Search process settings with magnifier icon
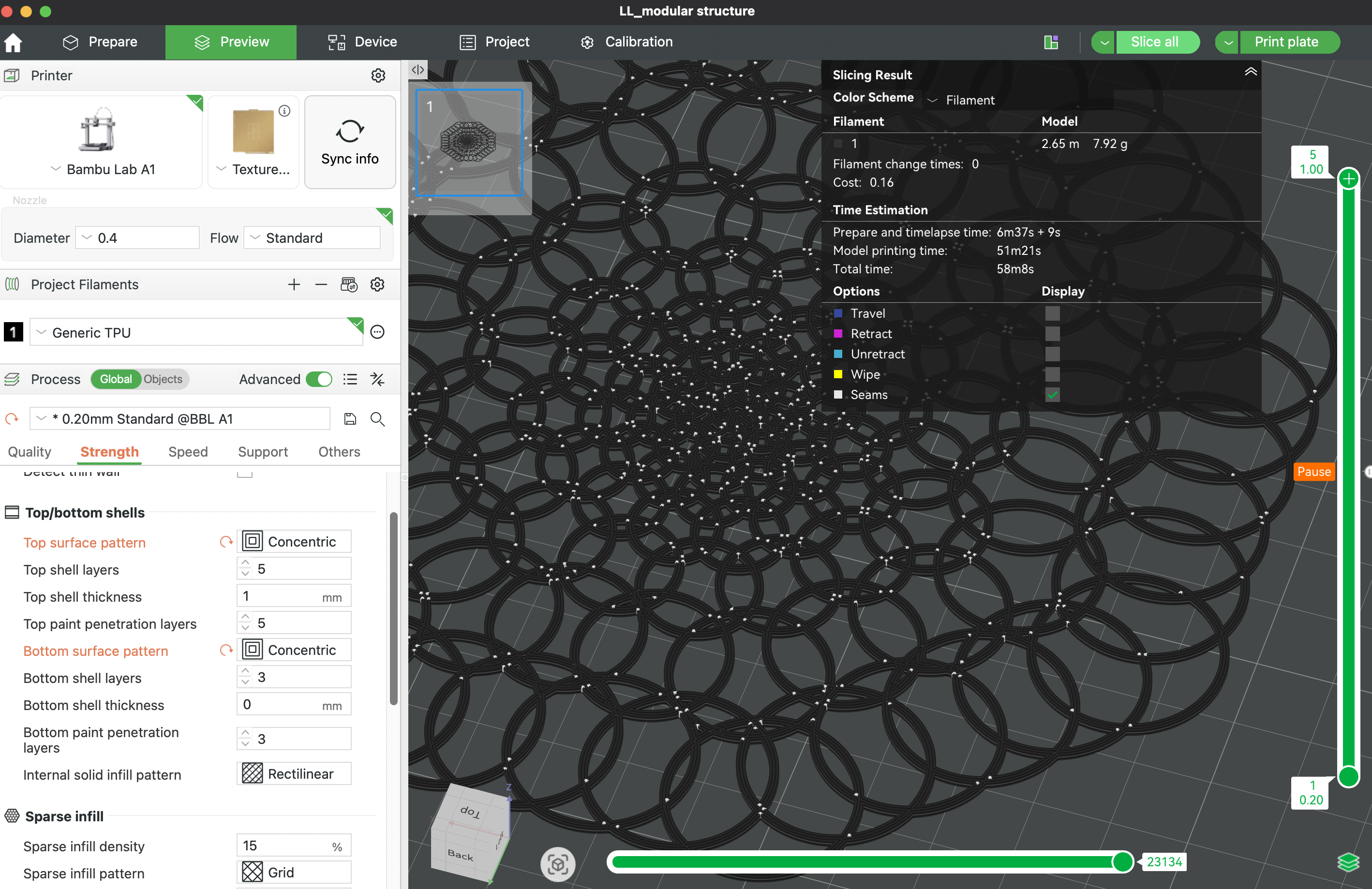Image resolution: width=1372 pixels, height=889 pixels. (x=377, y=418)
